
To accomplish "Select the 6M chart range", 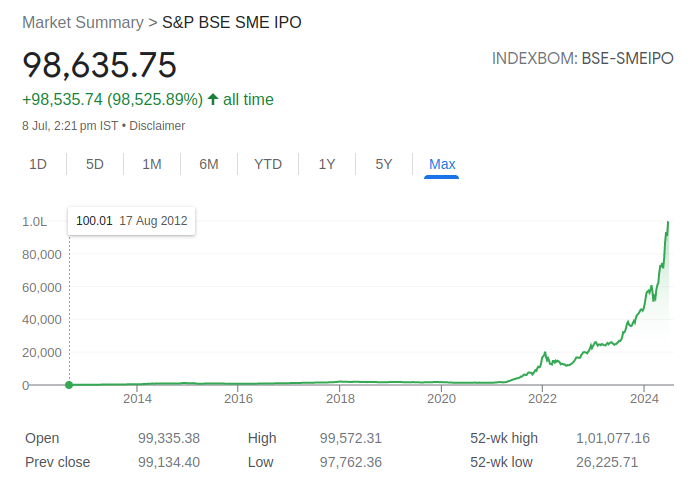I will (209, 164).
